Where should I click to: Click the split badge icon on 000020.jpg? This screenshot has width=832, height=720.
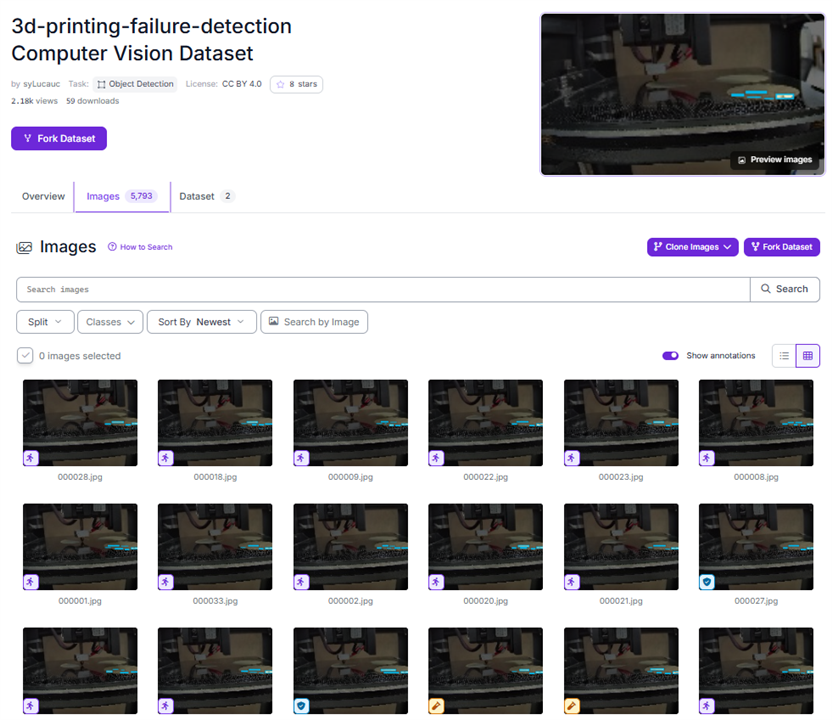click(436, 582)
